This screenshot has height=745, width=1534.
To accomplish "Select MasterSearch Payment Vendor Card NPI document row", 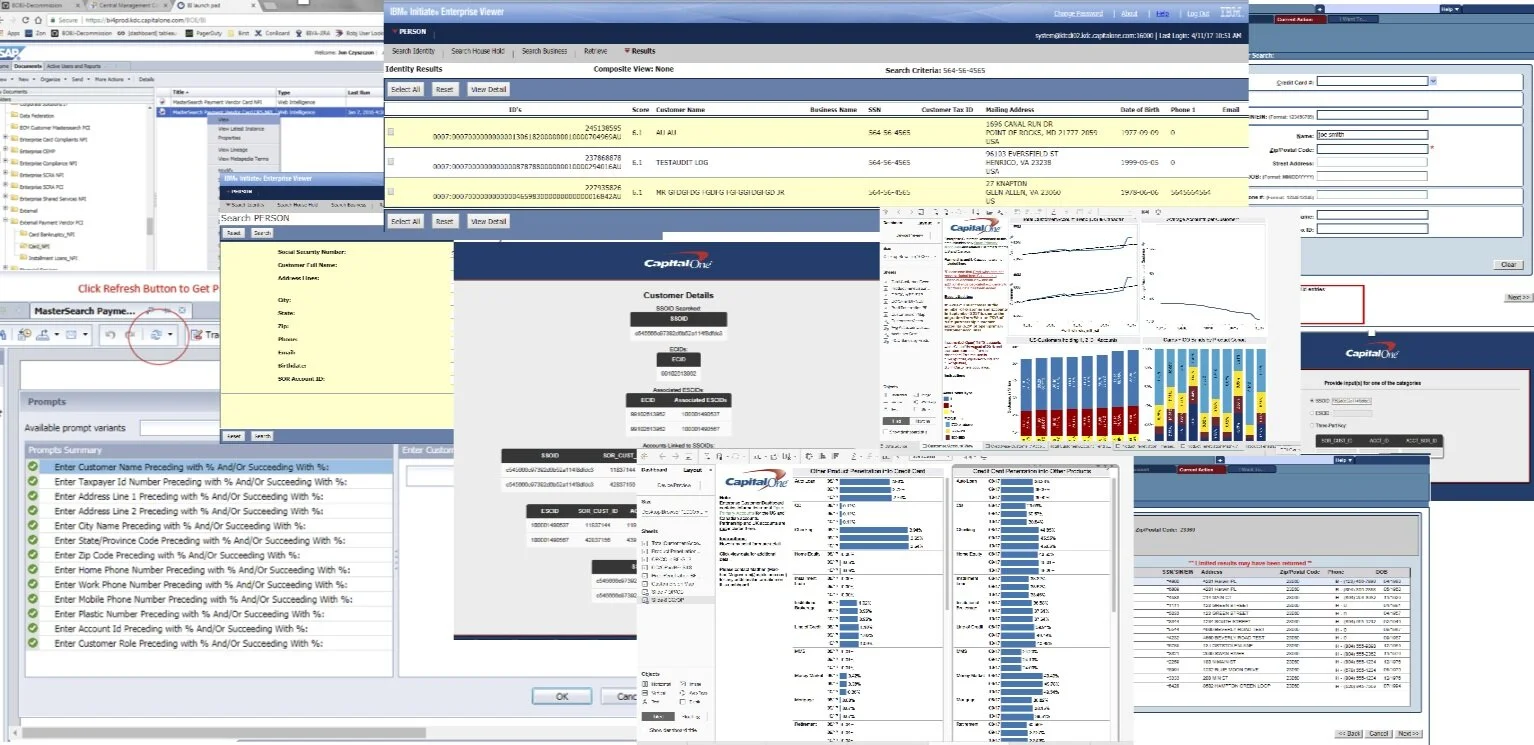I will coord(268,102).
